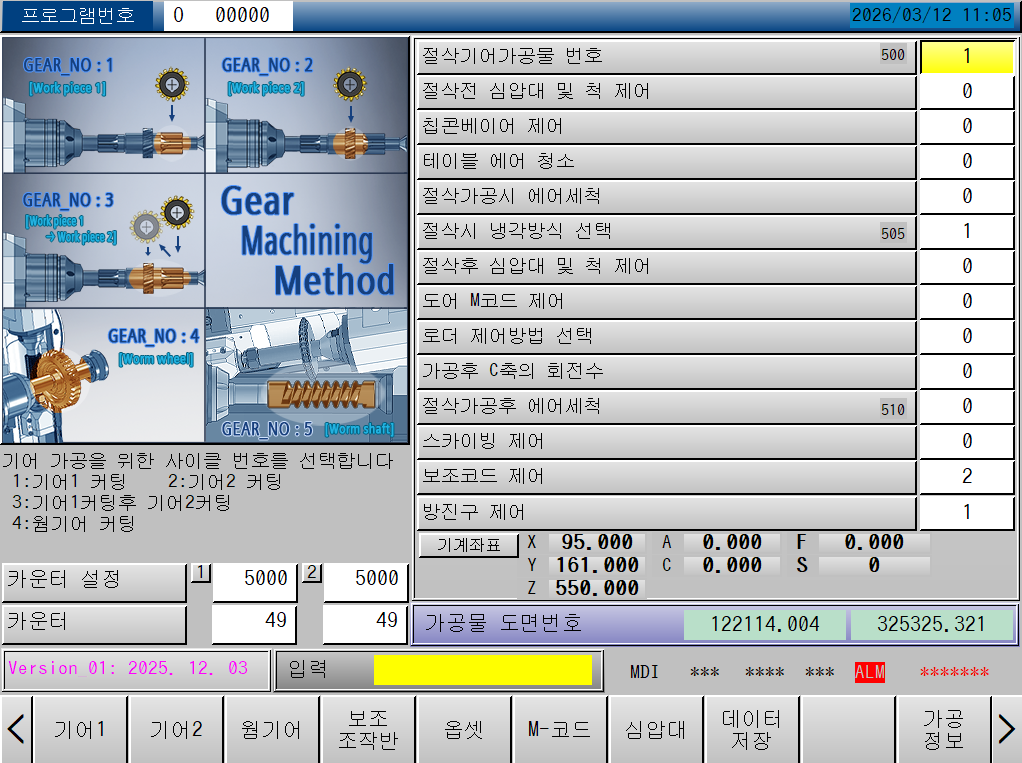
Task: Open the 보조 조작반 softkey tab
Action: [x=368, y=729]
